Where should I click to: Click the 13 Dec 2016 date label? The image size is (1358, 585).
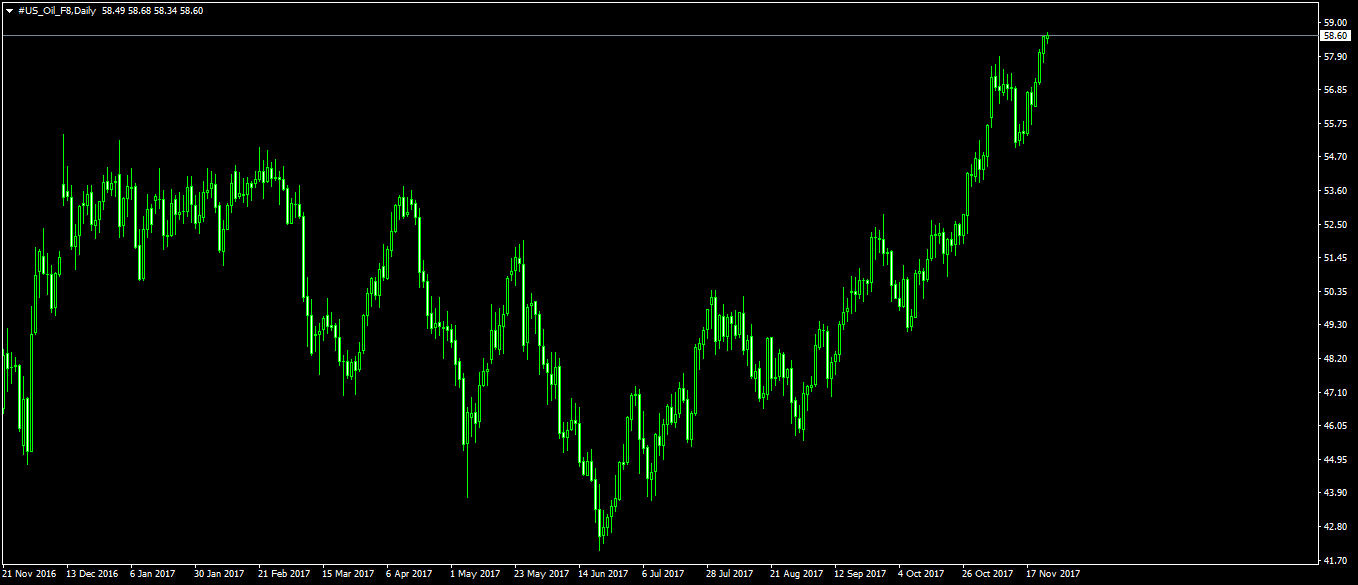tap(93, 574)
